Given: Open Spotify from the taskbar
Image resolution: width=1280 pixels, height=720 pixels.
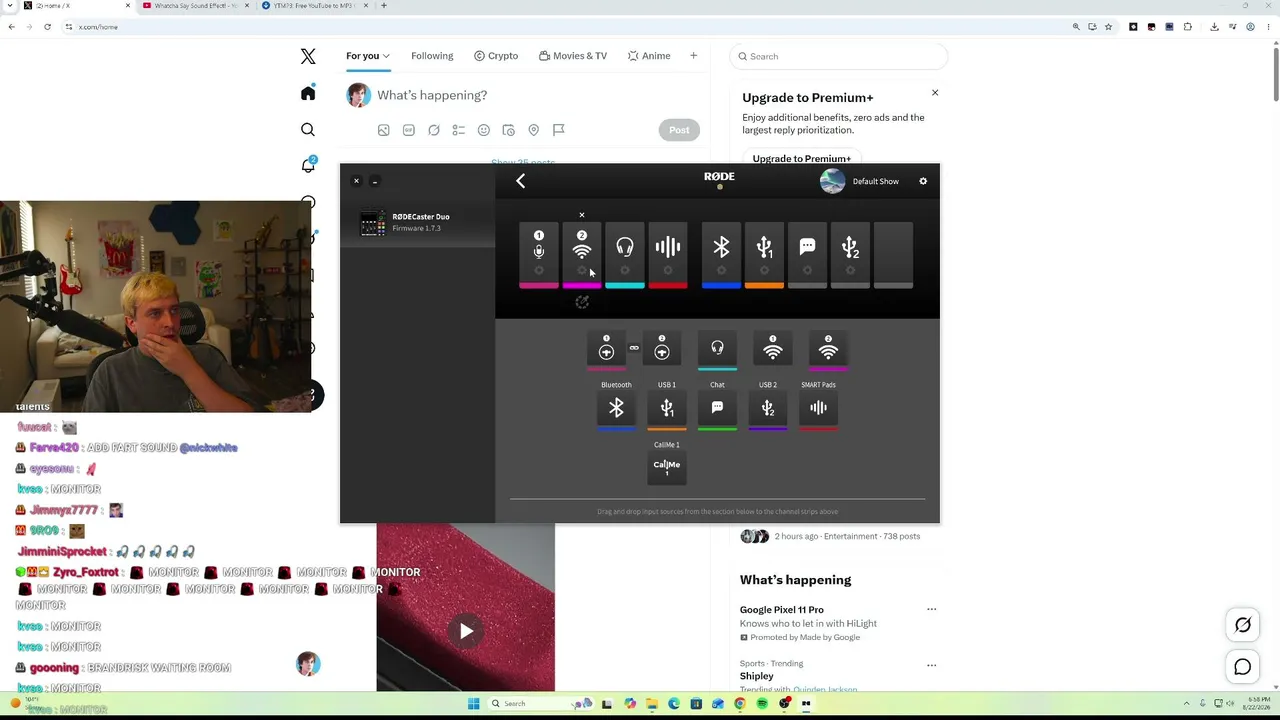Looking at the screenshot, I should click(x=762, y=703).
